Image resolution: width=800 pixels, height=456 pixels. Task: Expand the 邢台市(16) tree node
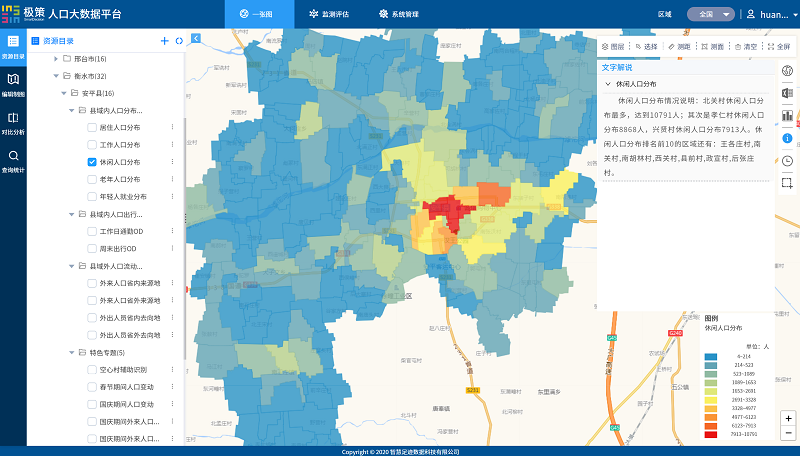tap(55, 59)
